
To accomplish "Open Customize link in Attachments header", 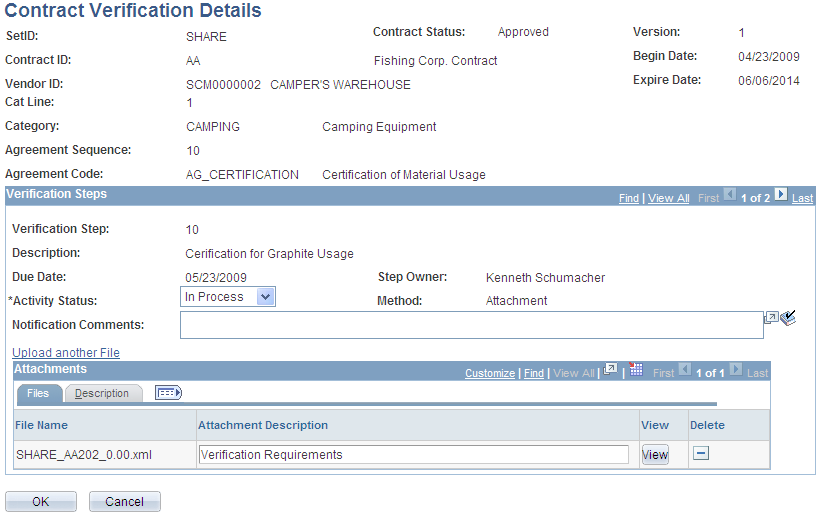I will pos(490,373).
